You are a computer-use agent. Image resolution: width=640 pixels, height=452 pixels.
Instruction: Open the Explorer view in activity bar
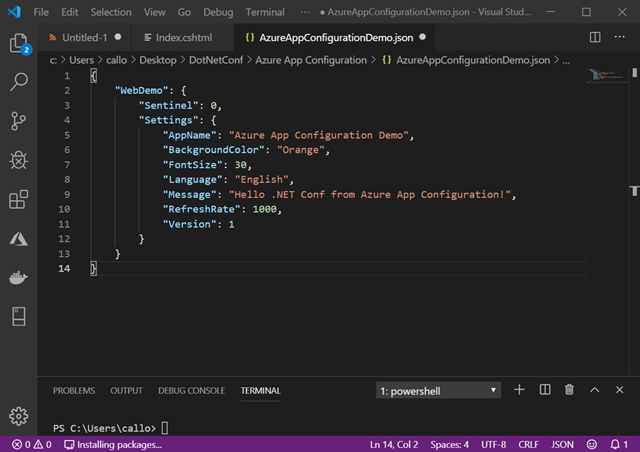[19, 43]
